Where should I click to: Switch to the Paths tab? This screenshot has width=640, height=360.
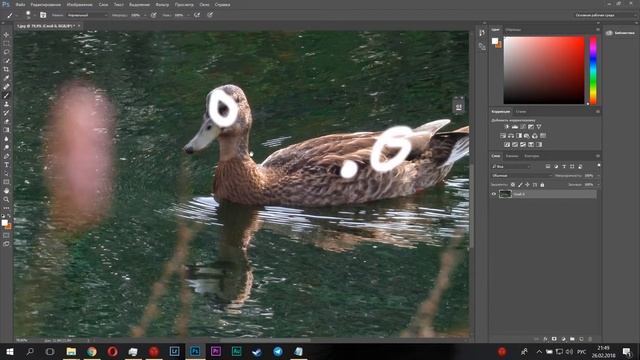coord(531,156)
